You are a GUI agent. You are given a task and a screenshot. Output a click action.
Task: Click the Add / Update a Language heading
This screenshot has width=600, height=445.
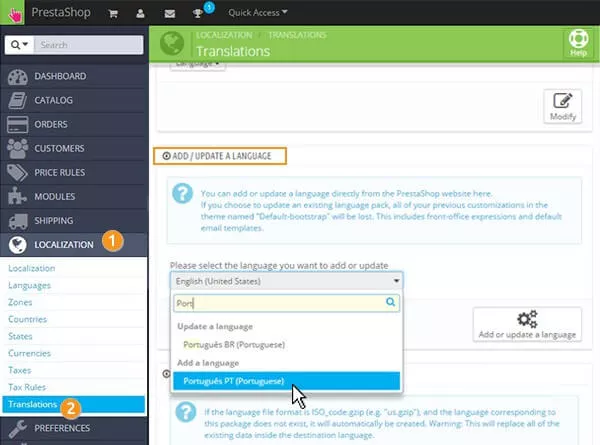coord(220,156)
